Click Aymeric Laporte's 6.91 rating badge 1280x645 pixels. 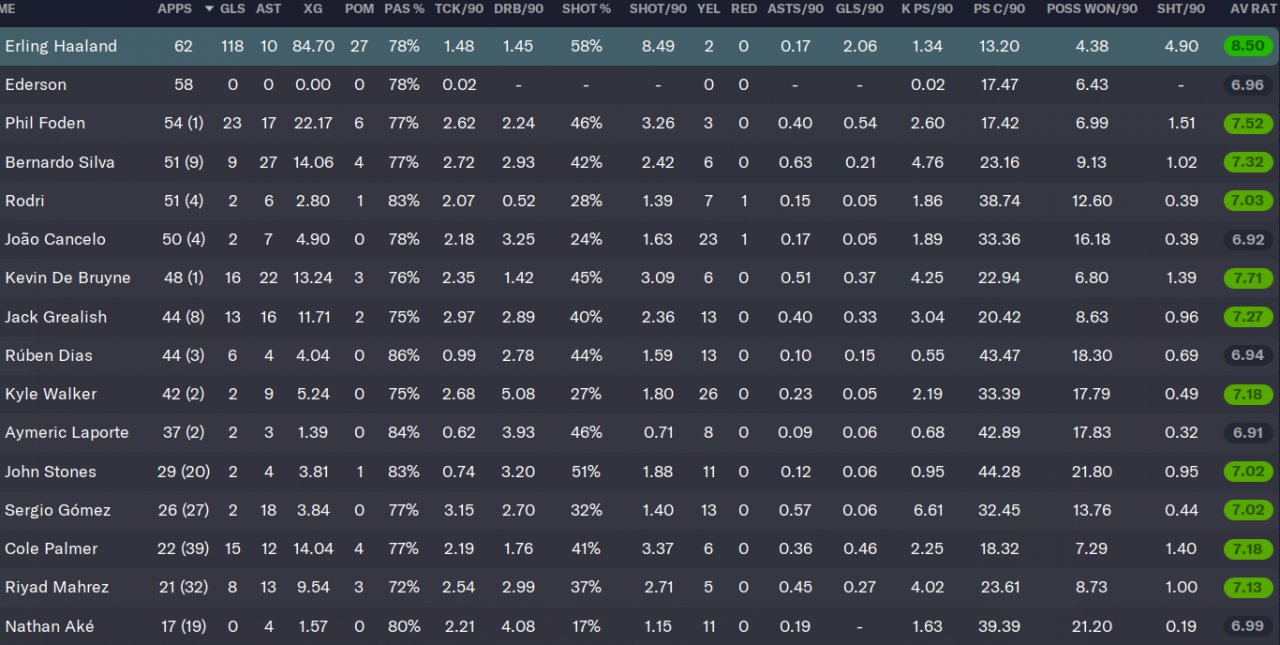point(1248,433)
